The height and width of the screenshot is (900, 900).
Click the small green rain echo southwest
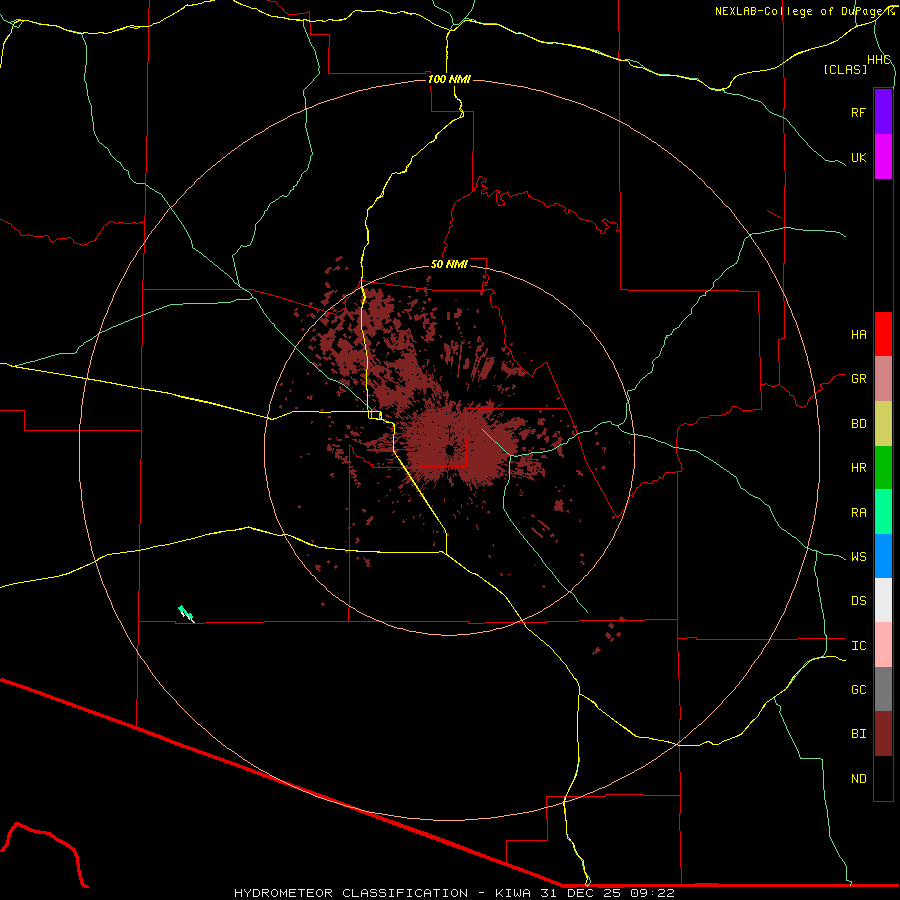pyautogui.click(x=186, y=614)
